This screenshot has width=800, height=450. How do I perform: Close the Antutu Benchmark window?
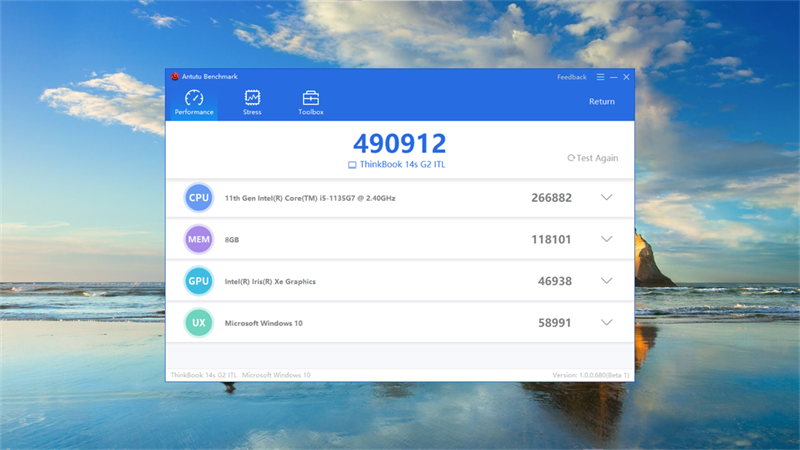(x=626, y=77)
